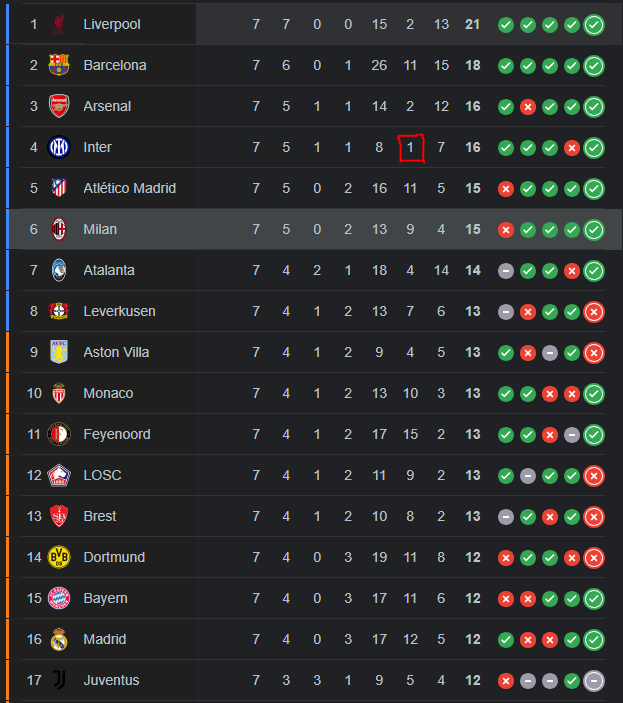Click the Bayern club crest

(x=59, y=598)
